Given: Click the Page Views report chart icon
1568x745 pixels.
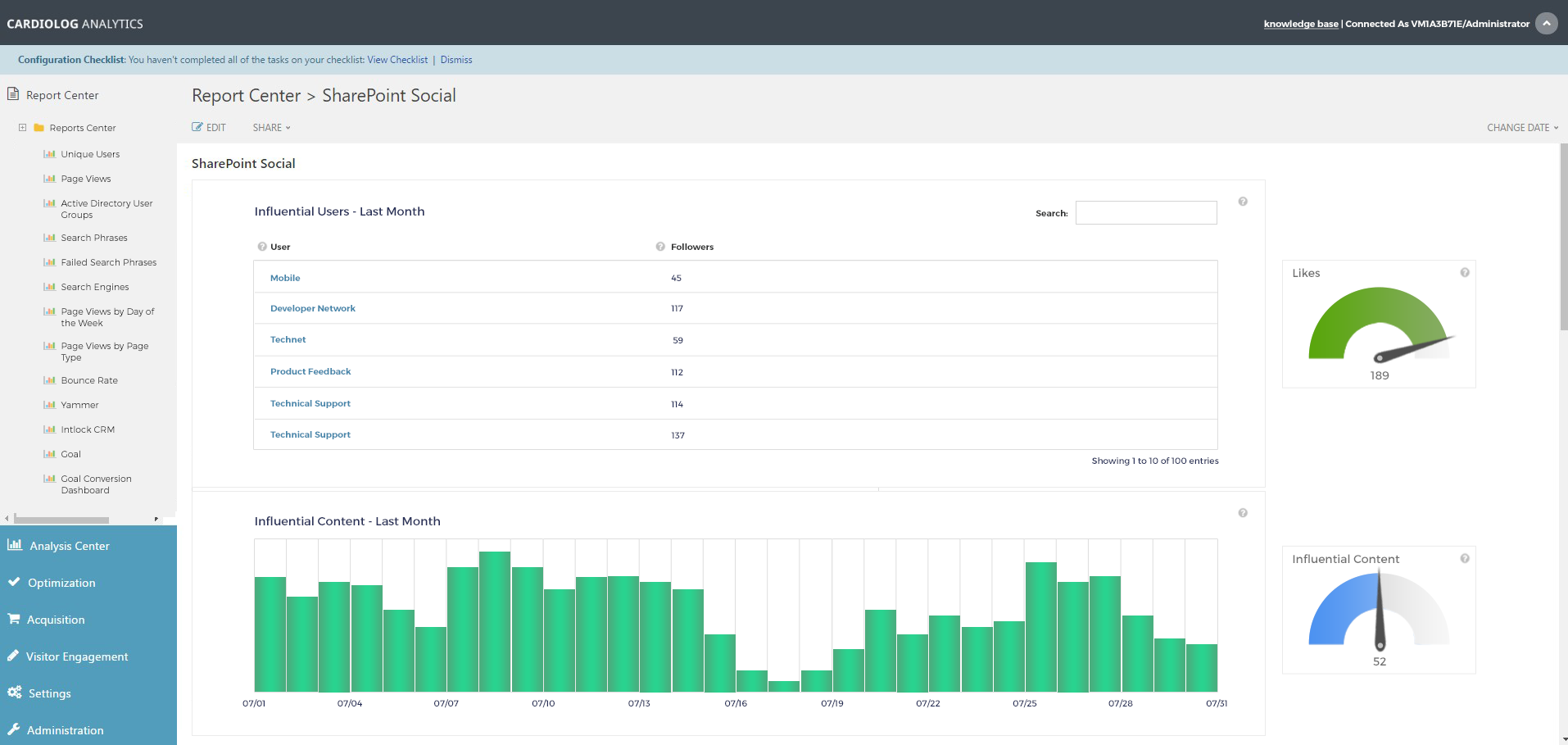Looking at the screenshot, I should (x=50, y=179).
